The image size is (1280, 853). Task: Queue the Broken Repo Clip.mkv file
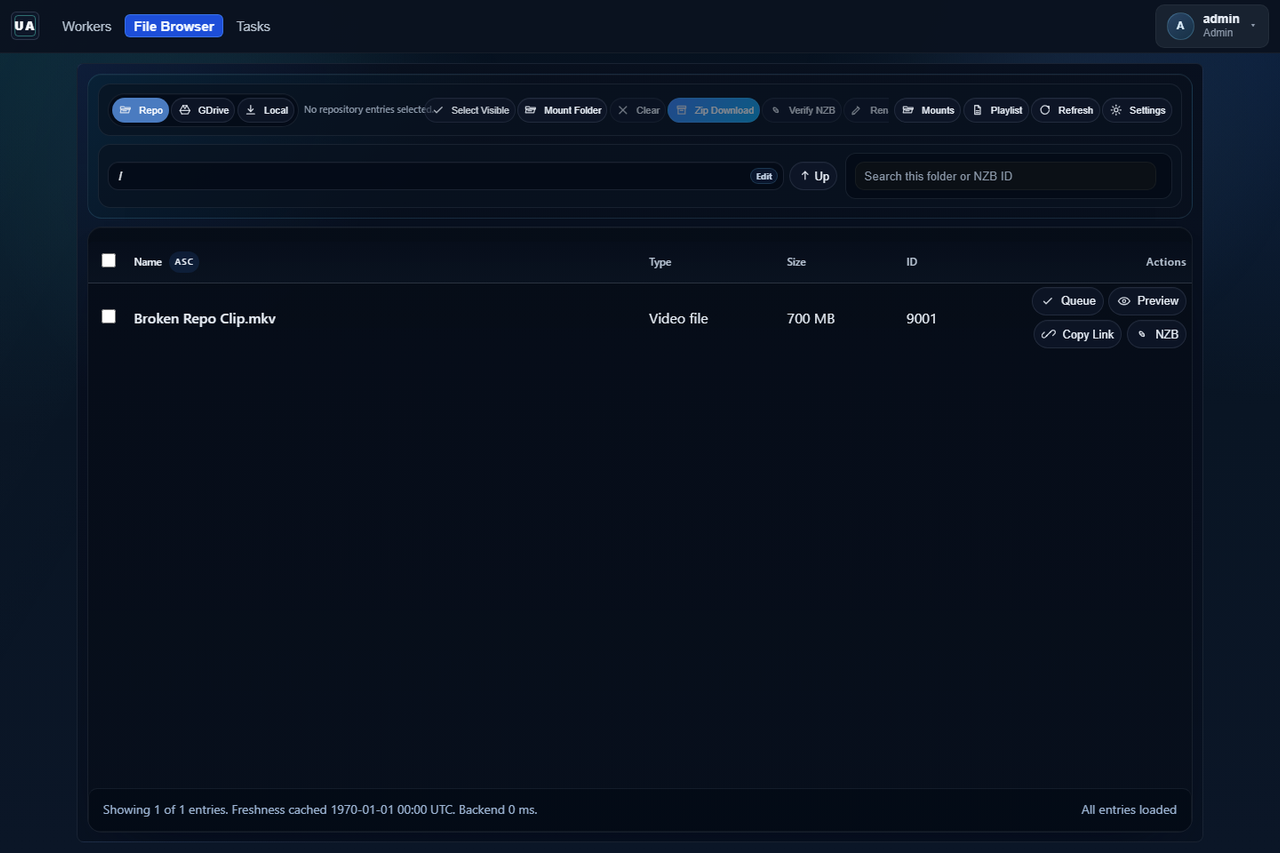1068,301
